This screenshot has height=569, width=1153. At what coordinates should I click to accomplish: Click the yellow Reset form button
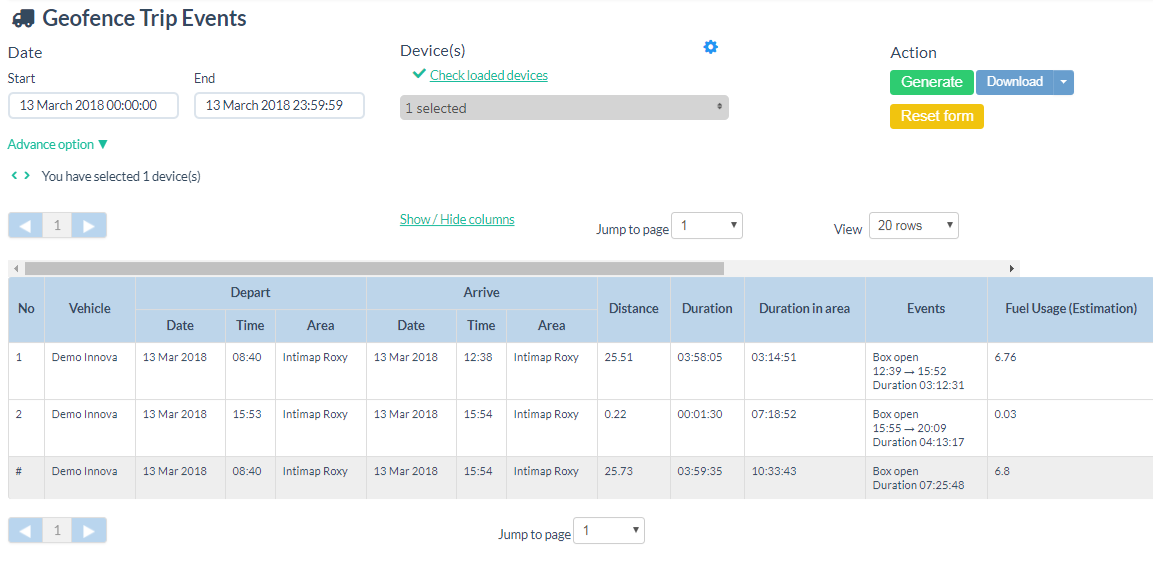point(937,116)
